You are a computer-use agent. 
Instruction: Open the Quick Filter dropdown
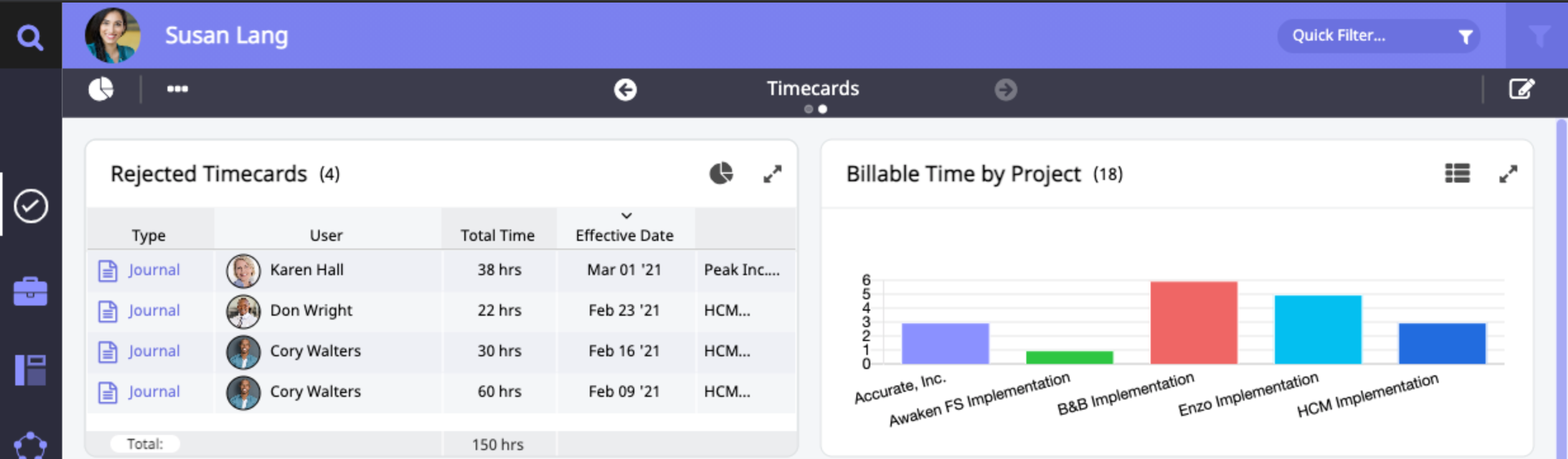(x=1378, y=36)
